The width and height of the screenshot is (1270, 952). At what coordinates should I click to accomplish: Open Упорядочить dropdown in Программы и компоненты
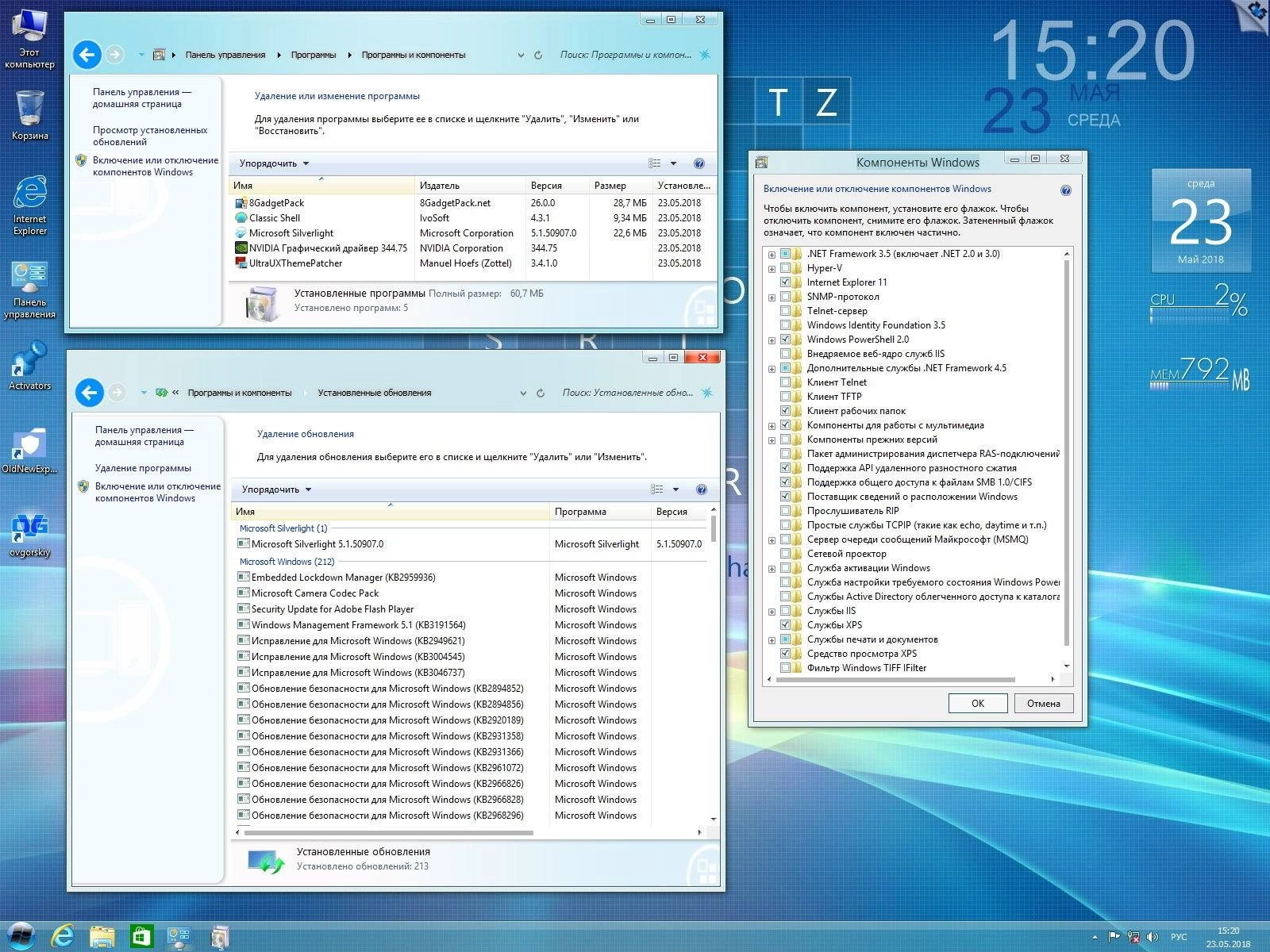click(274, 163)
